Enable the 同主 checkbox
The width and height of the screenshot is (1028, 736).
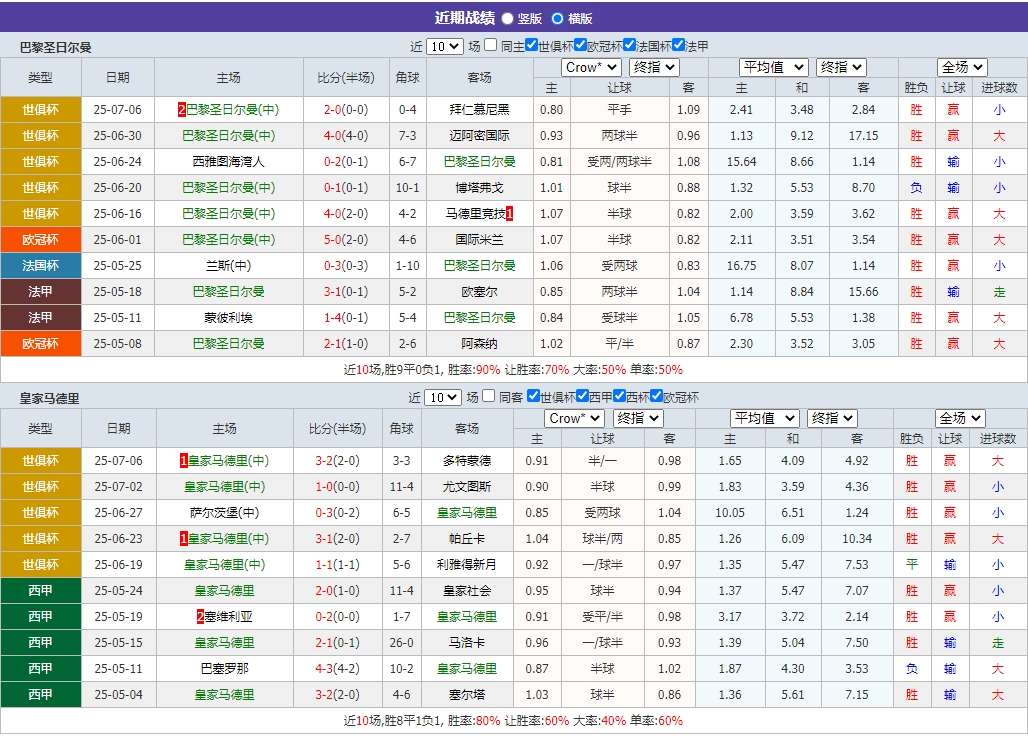click(488, 45)
